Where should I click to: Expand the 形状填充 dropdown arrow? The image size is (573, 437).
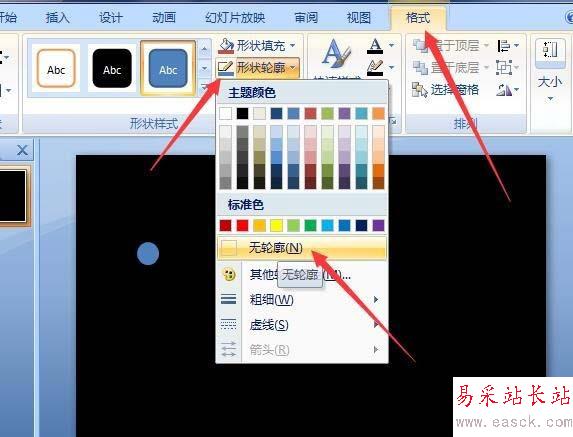point(293,46)
